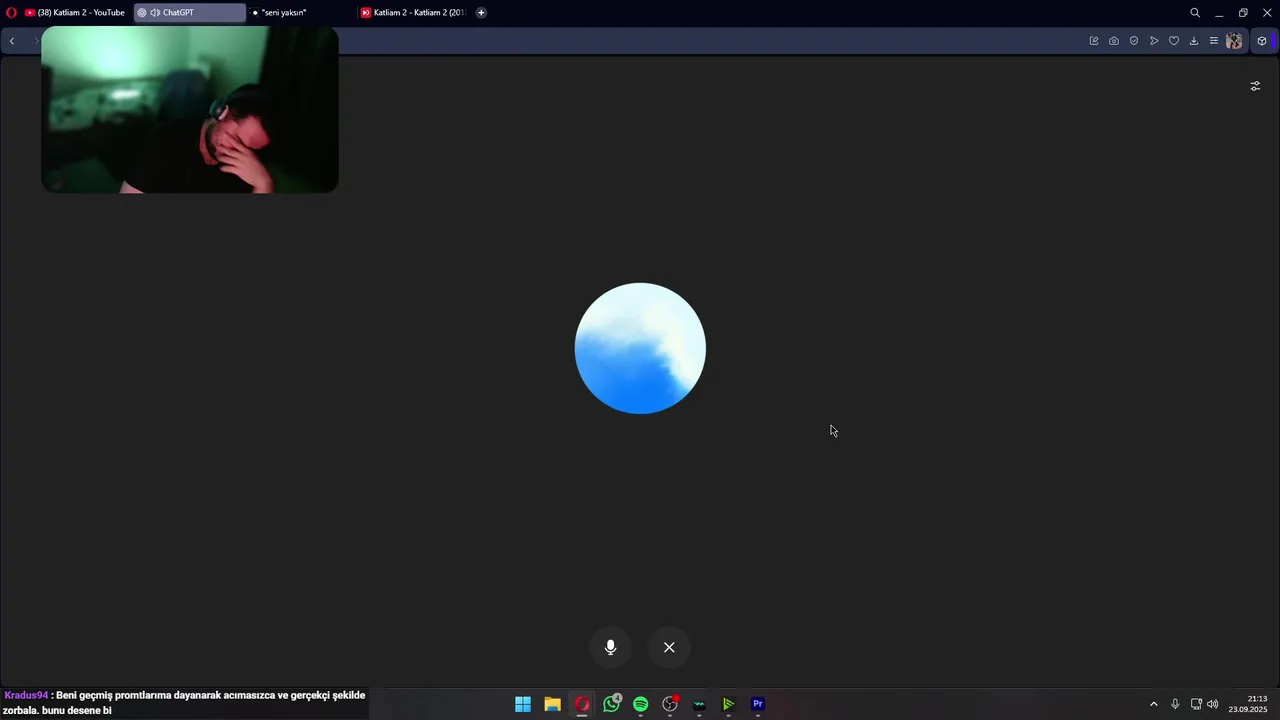Click the system tray microphone icon

[1175, 704]
